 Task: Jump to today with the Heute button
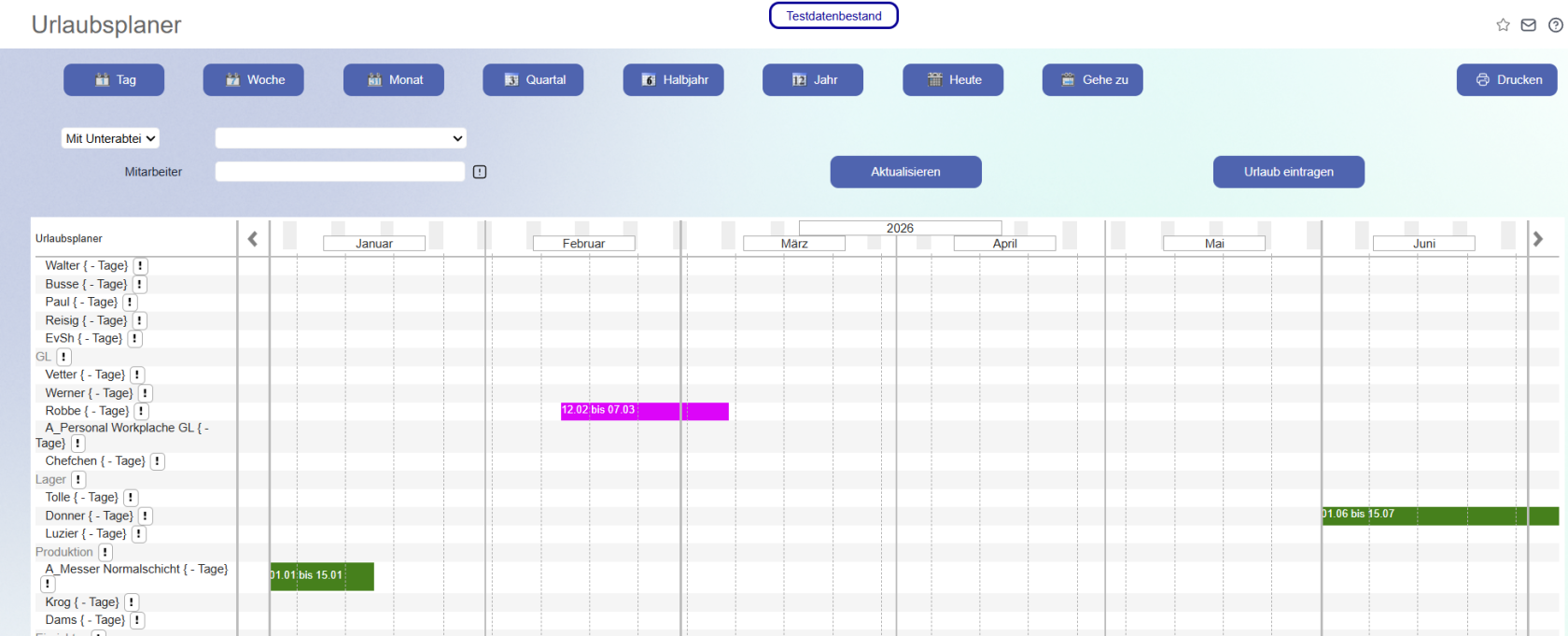[x=953, y=79]
